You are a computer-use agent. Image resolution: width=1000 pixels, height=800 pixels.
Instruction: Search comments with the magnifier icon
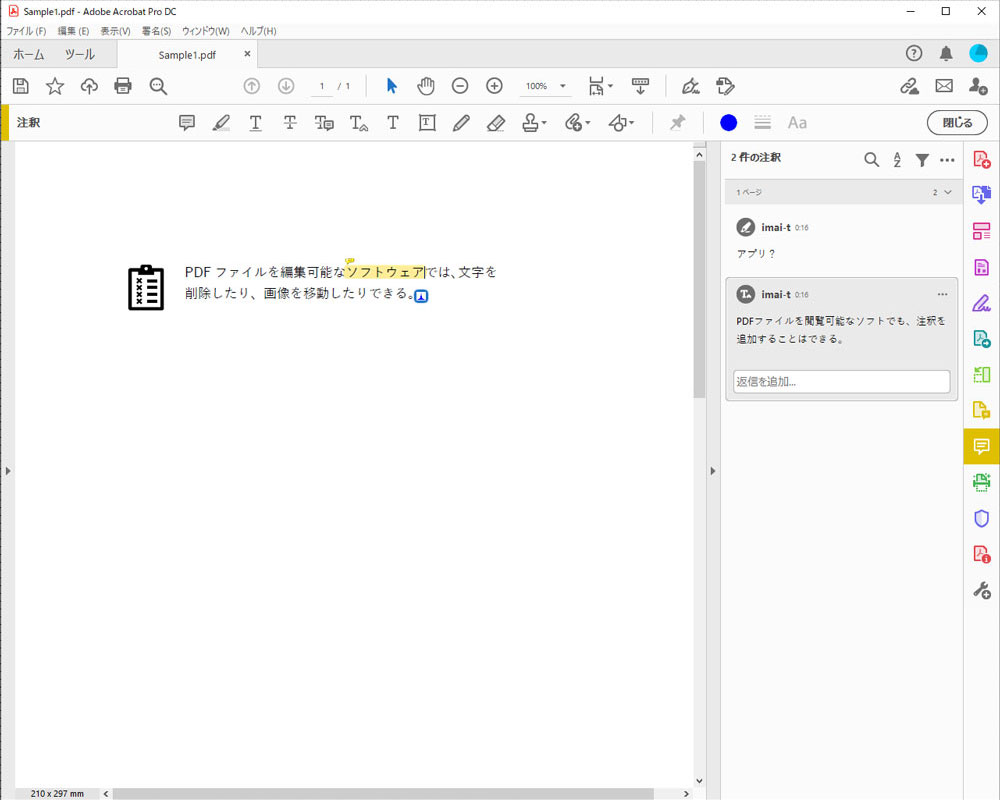[x=871, y=159]
